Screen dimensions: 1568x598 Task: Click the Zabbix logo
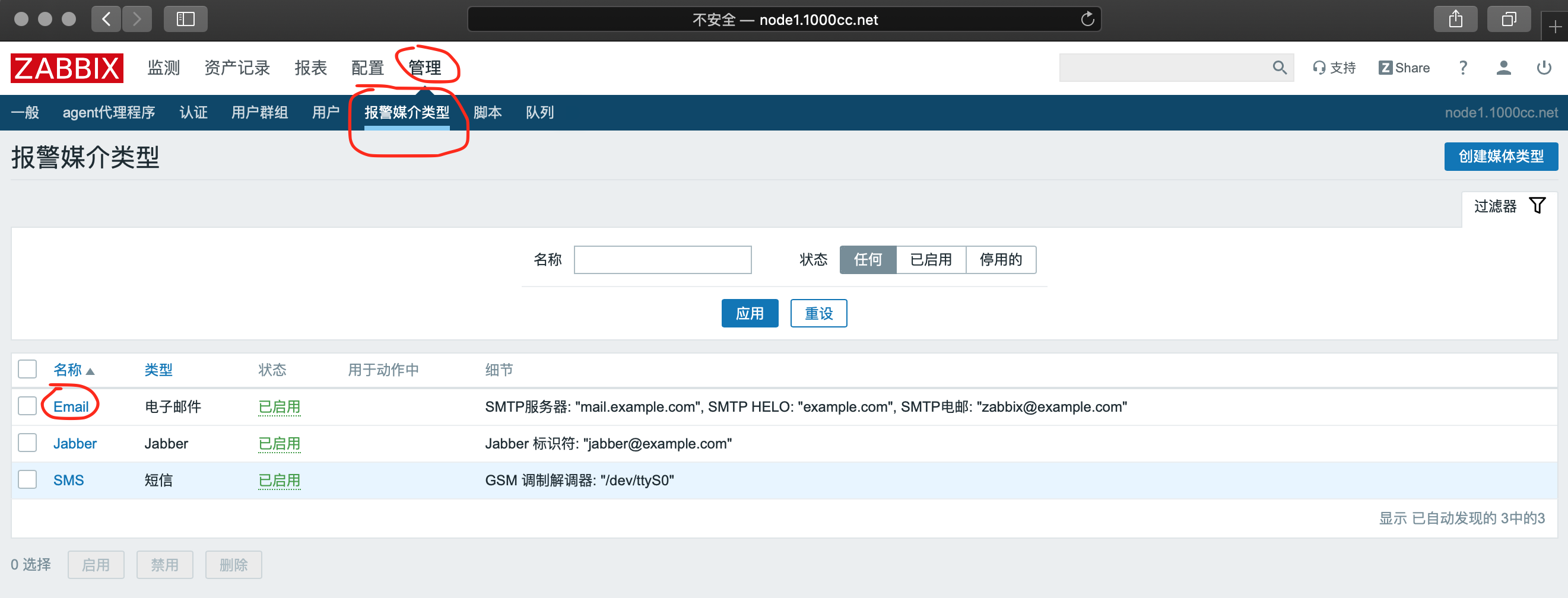coord(67,68)
